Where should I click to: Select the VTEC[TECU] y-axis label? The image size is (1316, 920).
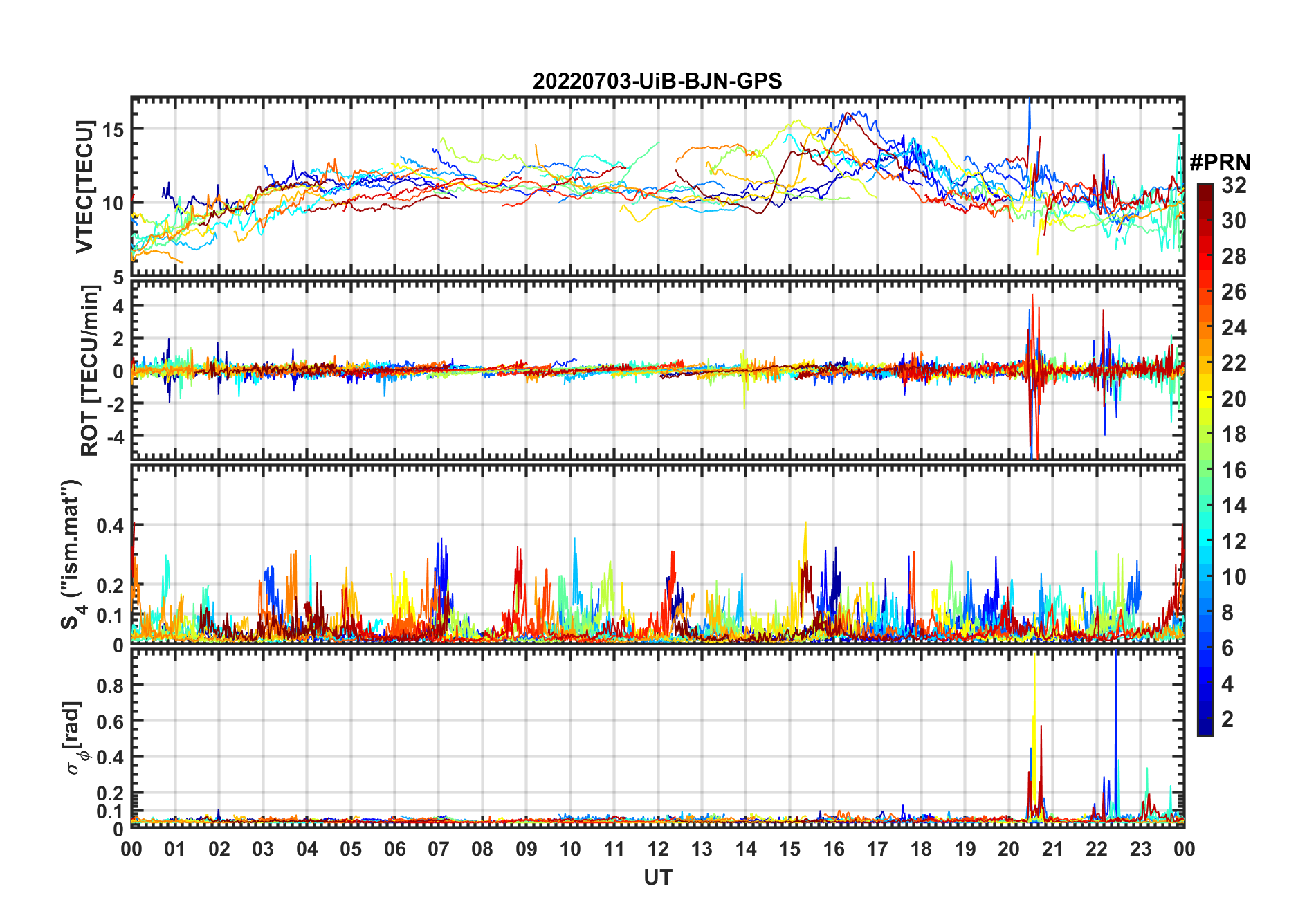84,187
